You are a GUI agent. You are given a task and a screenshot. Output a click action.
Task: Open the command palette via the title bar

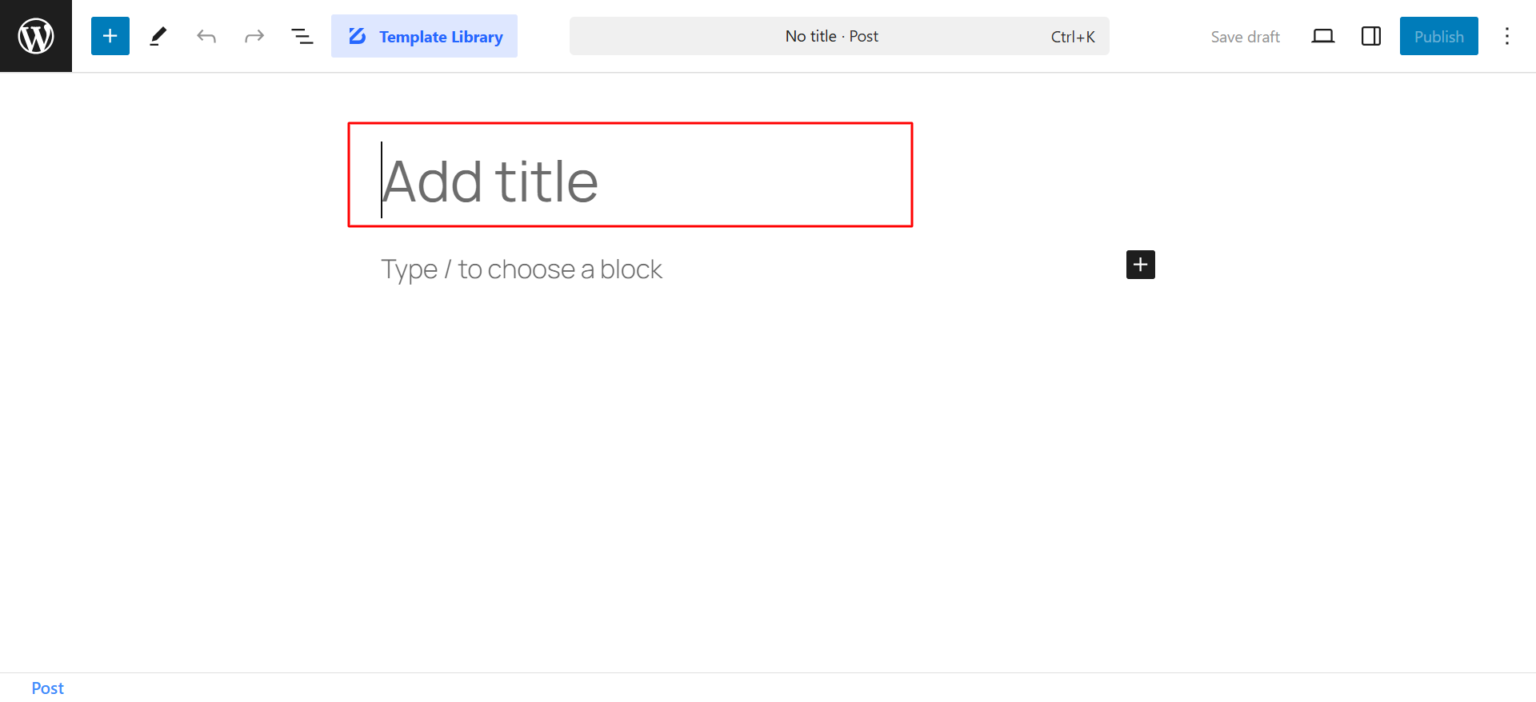[x=838, y=35]
